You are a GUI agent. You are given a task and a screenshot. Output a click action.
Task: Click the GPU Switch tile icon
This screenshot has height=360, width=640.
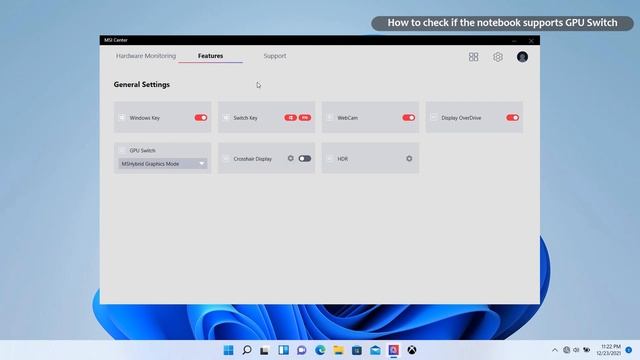tap(122, 150)
